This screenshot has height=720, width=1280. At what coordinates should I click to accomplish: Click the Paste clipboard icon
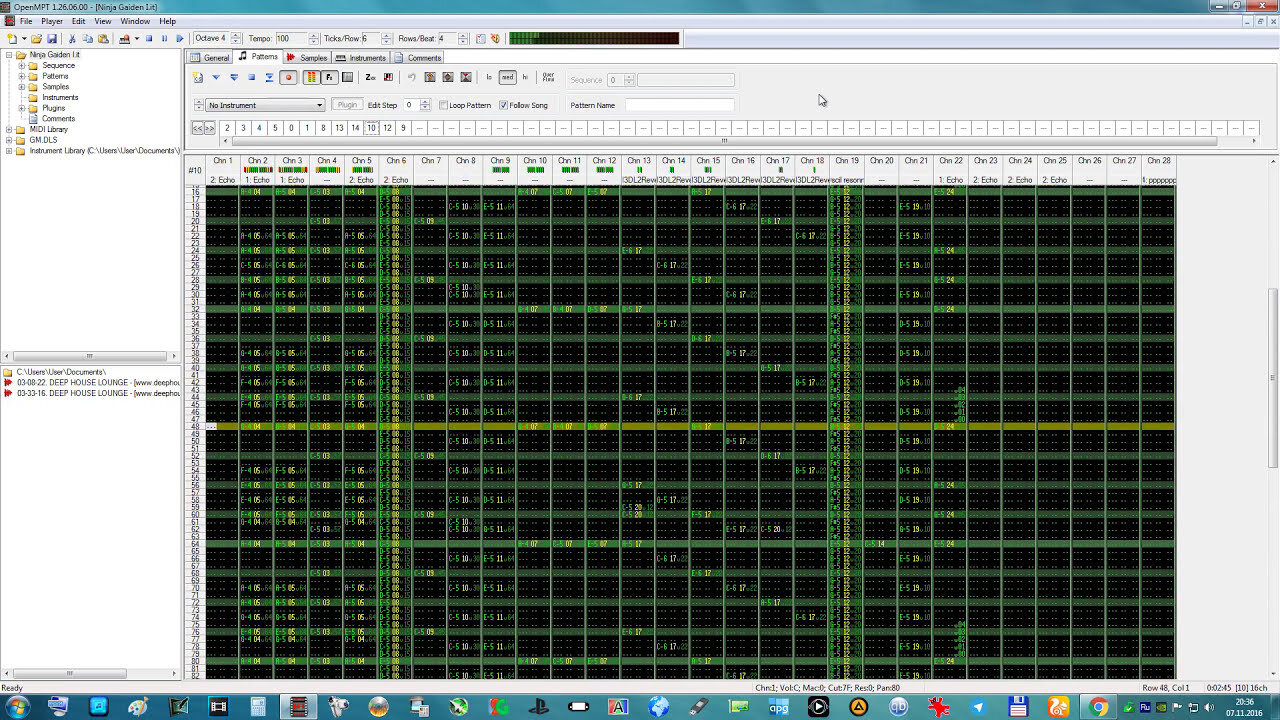pos(103,39)
